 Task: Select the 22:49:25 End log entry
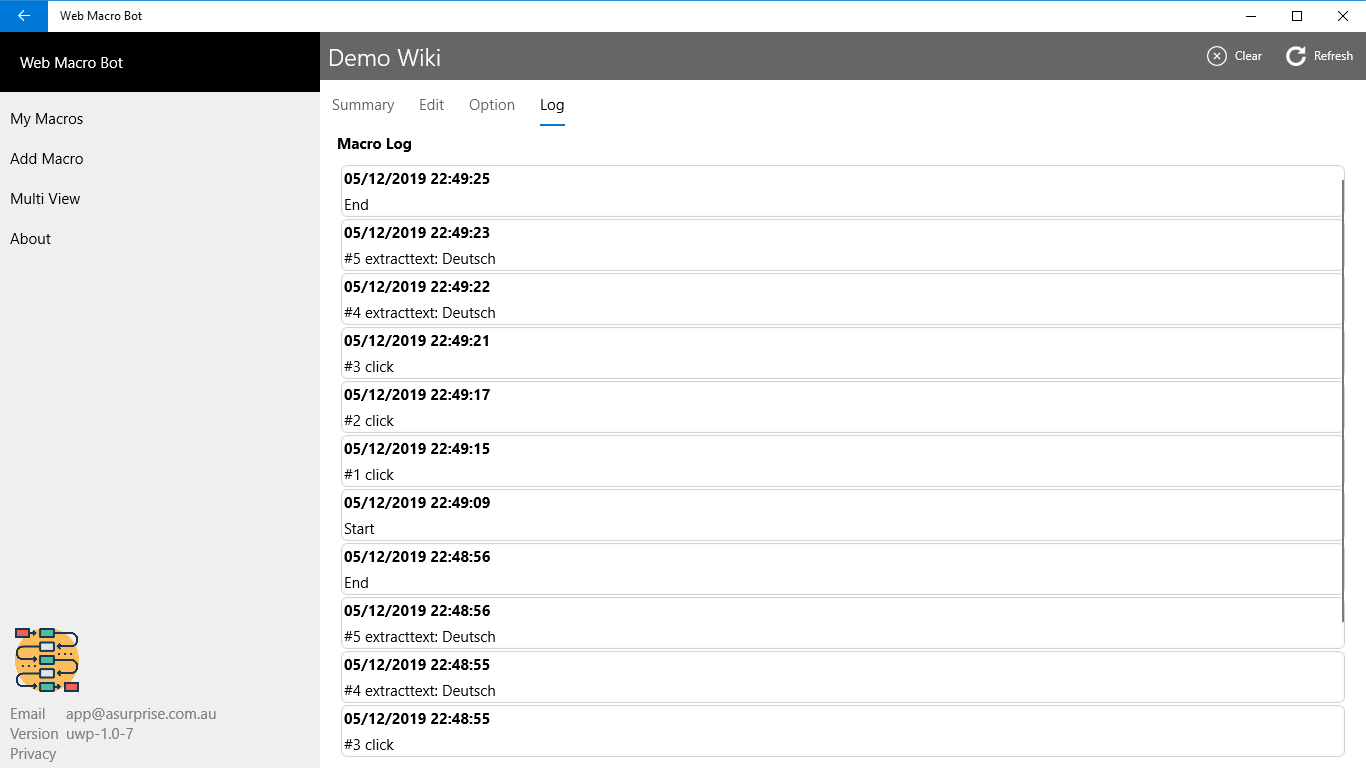pos(840,192)
